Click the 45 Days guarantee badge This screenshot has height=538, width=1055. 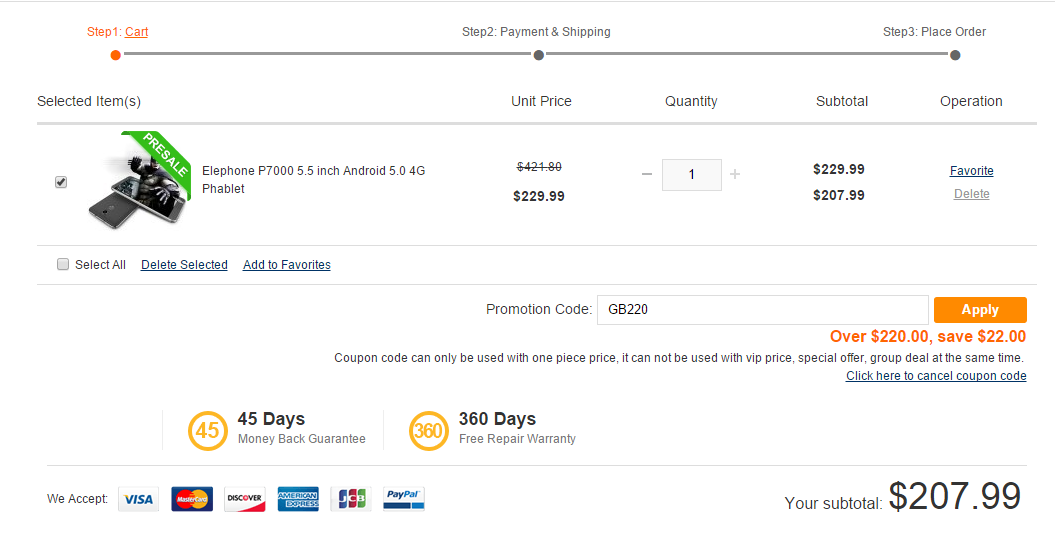[x=206, y=431]
